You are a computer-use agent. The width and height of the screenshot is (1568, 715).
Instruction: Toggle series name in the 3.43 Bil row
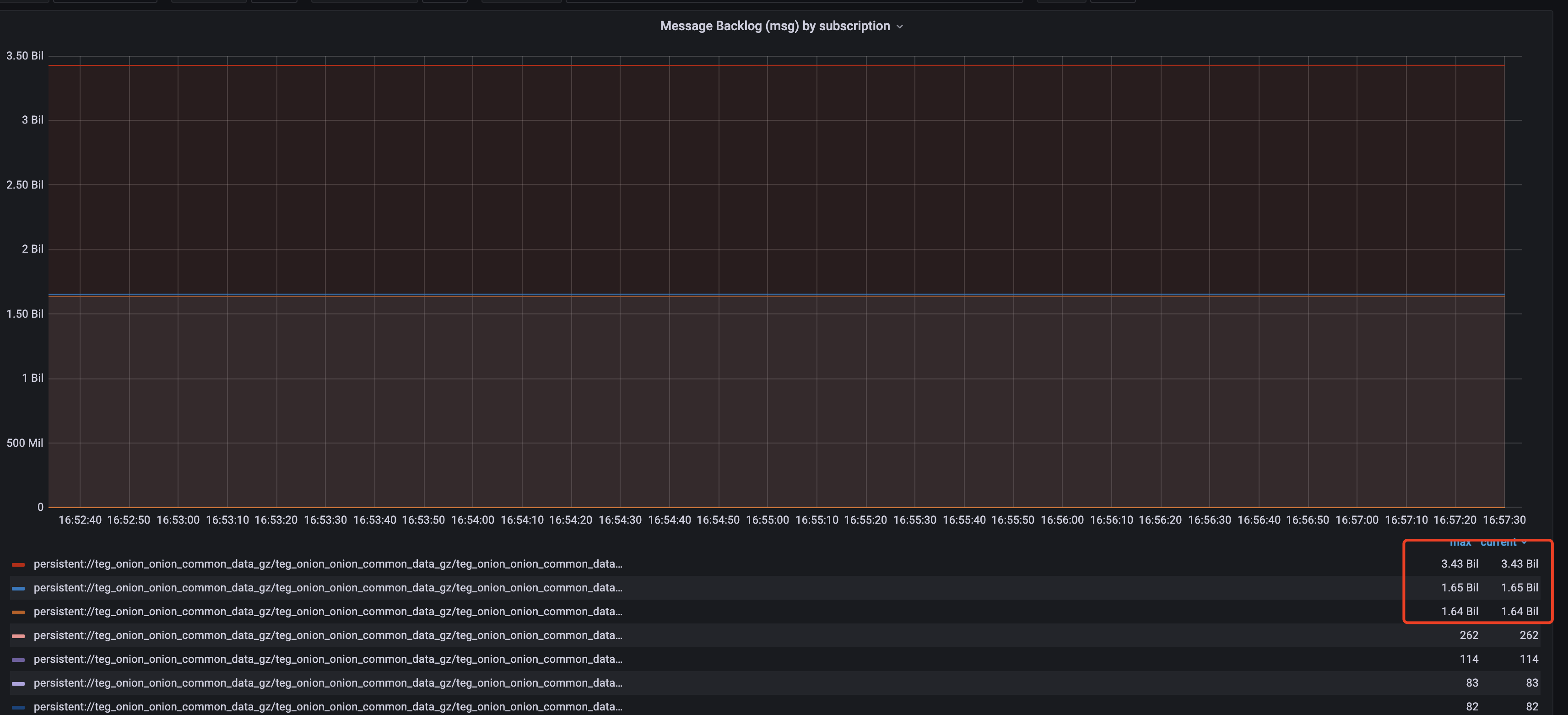pyautogui.click(x=328, y=564)
